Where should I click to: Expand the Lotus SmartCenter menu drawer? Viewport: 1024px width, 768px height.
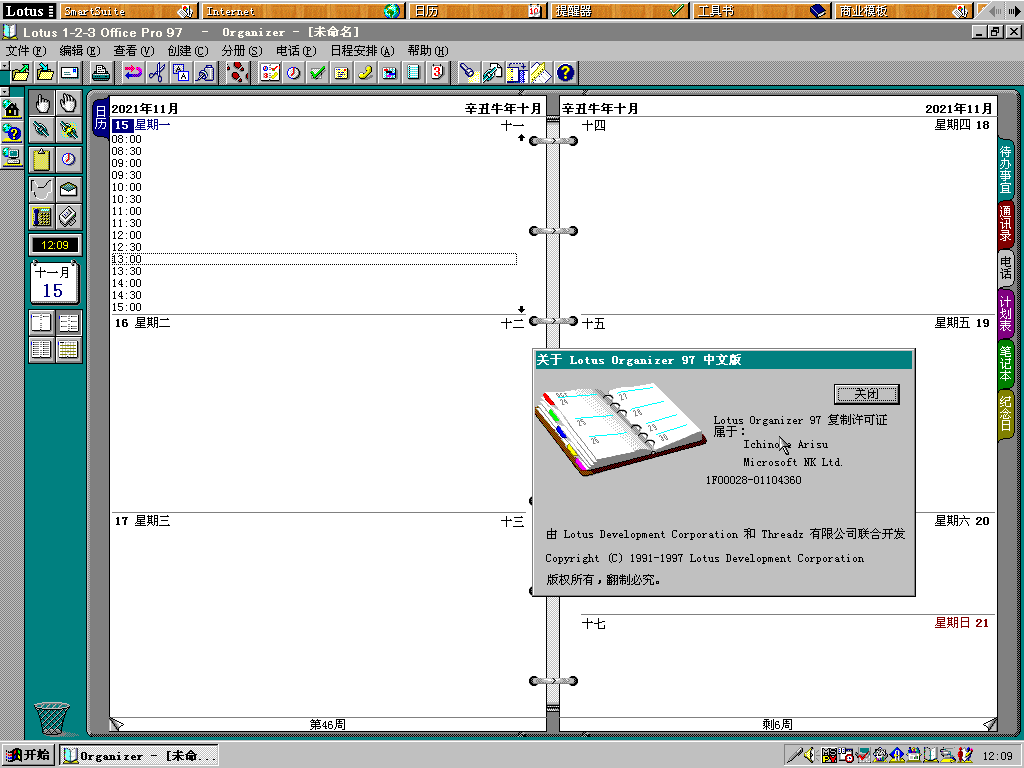[29, 10]
